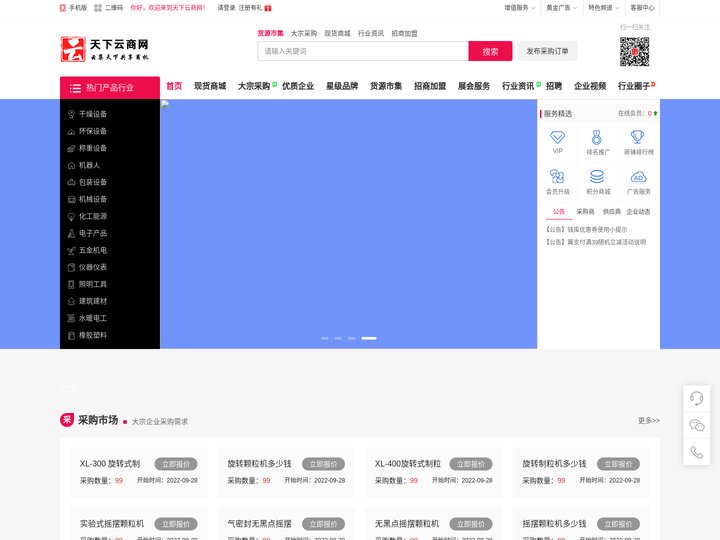Click the large QR code image
Screen dimensions: 720x540
pyautogui.click(x=635, y=51)
